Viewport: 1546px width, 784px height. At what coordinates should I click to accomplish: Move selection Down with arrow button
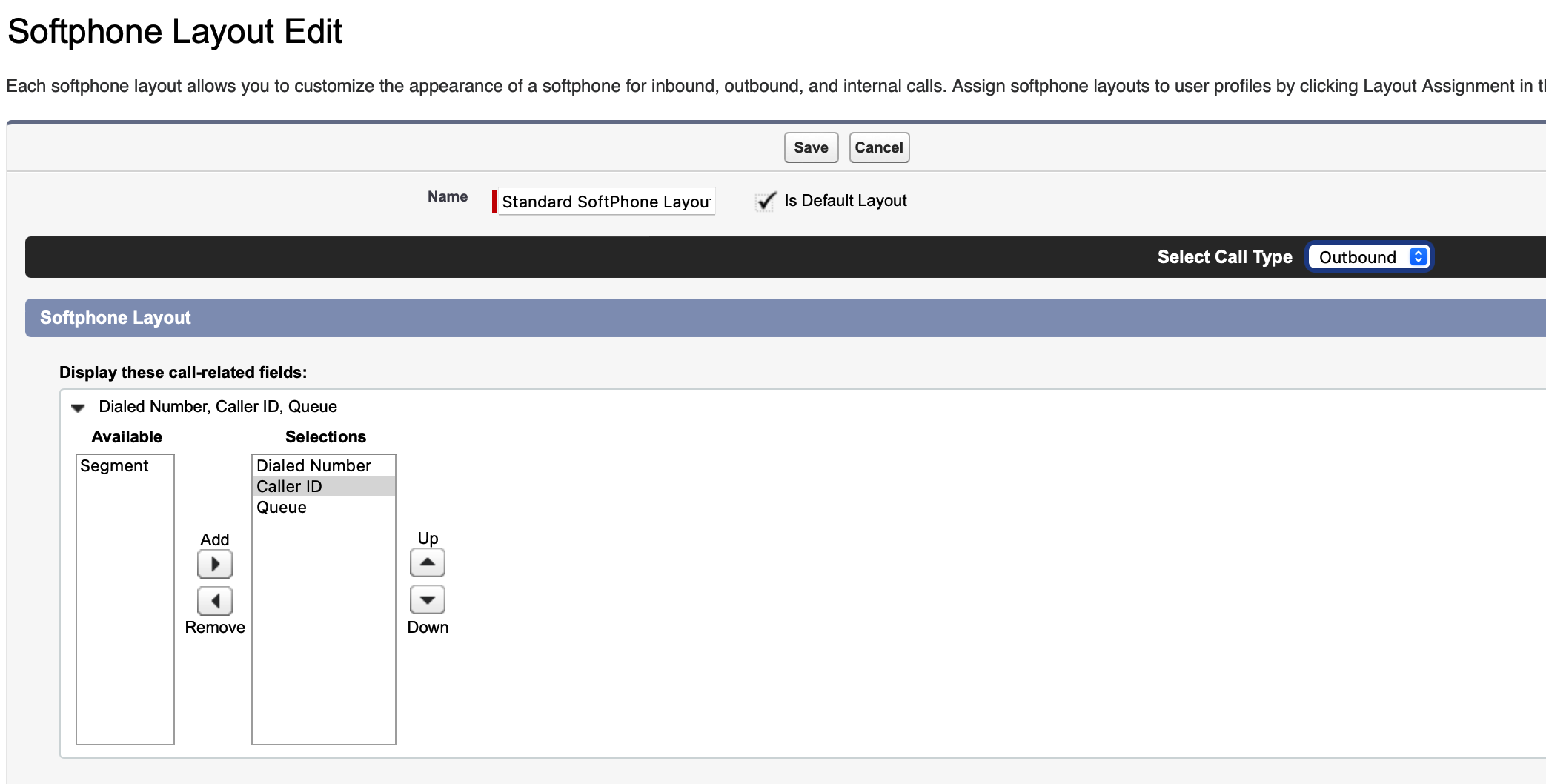[428, 599]
